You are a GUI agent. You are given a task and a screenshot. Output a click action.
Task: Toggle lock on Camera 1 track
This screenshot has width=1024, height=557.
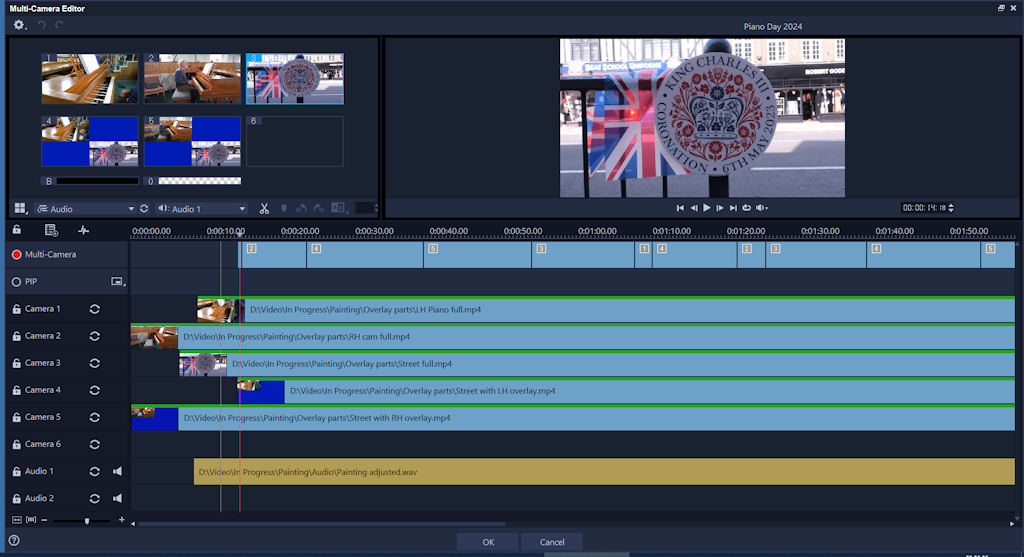[x=17, y=309]
